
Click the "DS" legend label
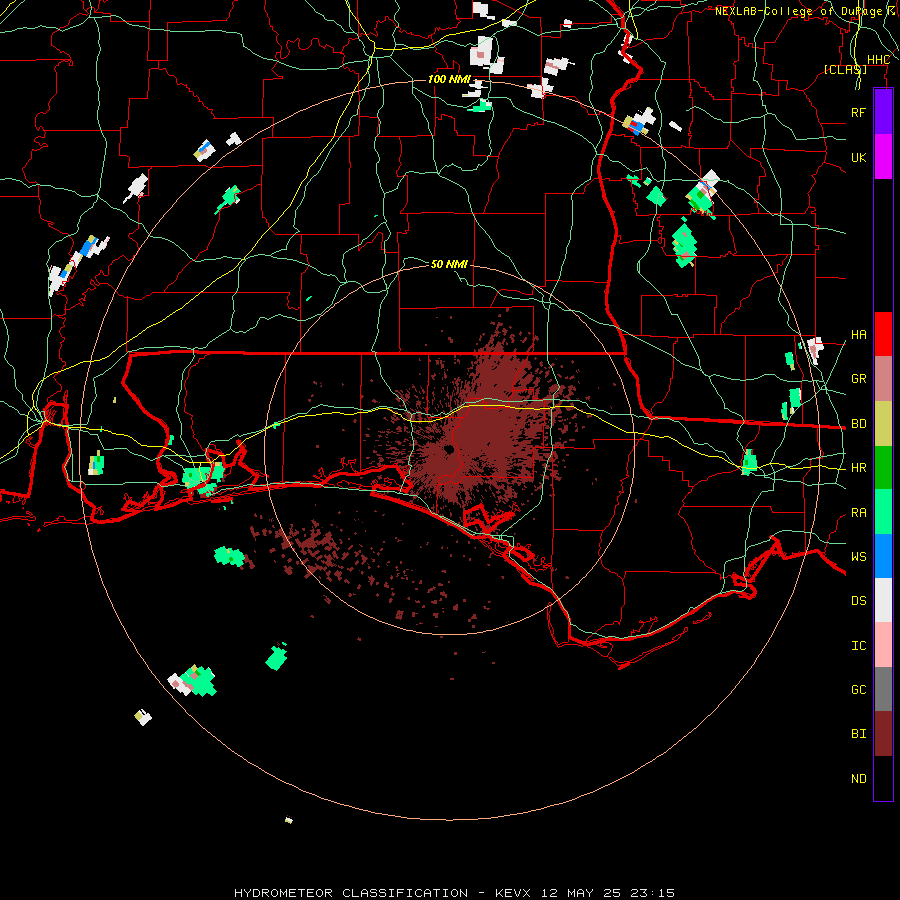[858, 601]
